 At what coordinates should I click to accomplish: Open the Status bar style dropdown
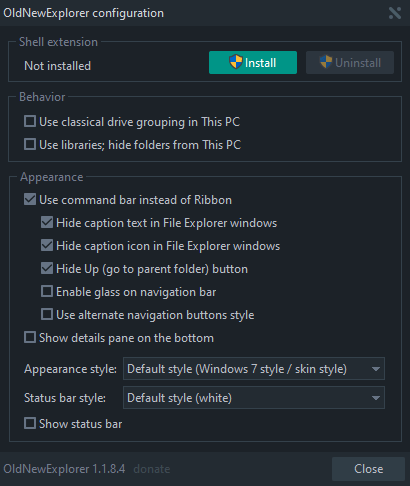click(x=254, y=398)
